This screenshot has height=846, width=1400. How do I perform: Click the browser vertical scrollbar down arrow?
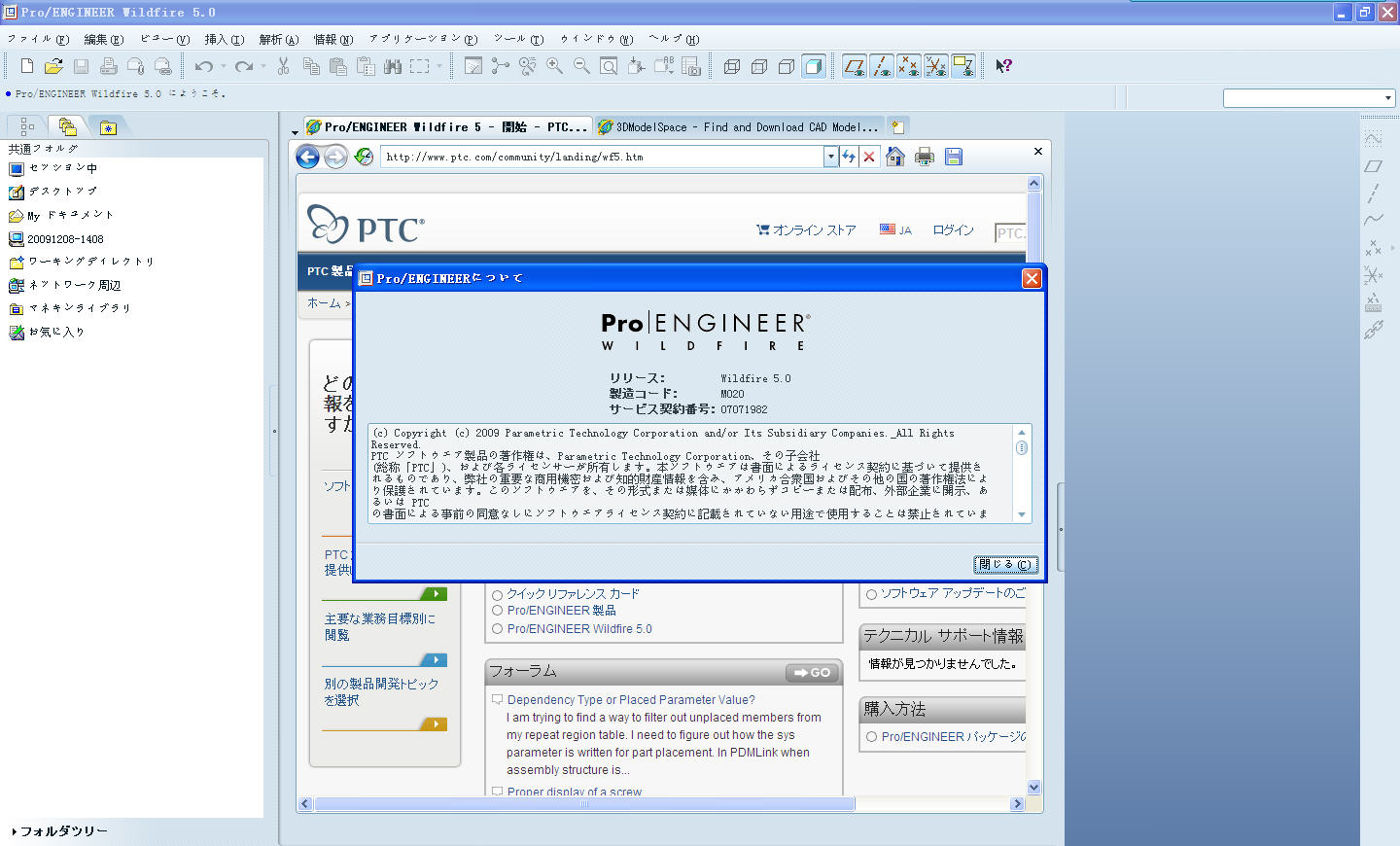coord(1033,787)
